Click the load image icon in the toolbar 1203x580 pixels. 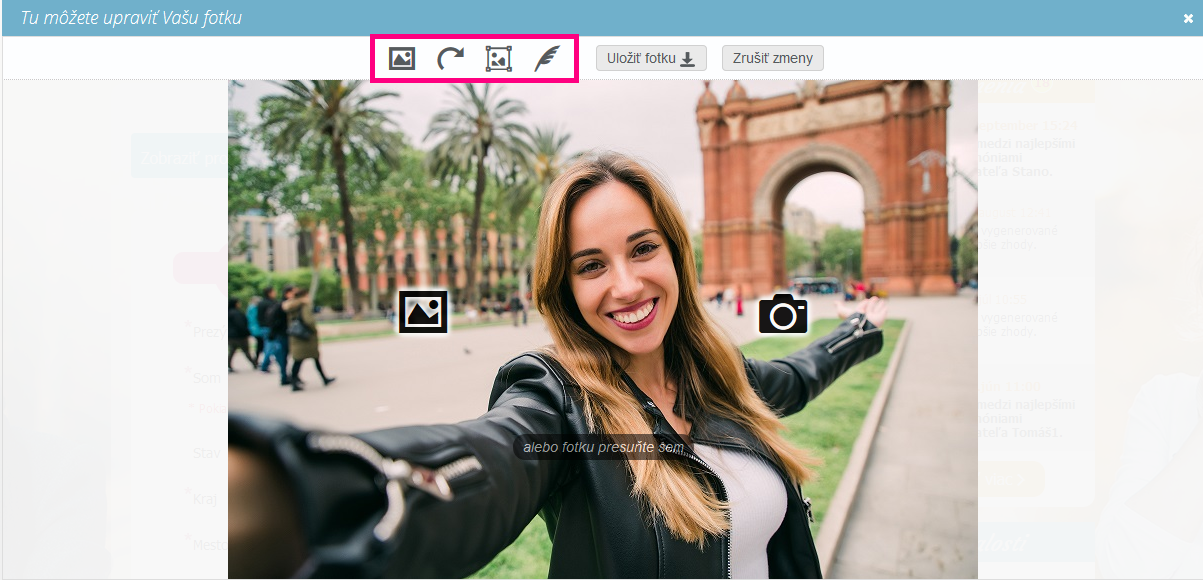(x=402, y=58)
